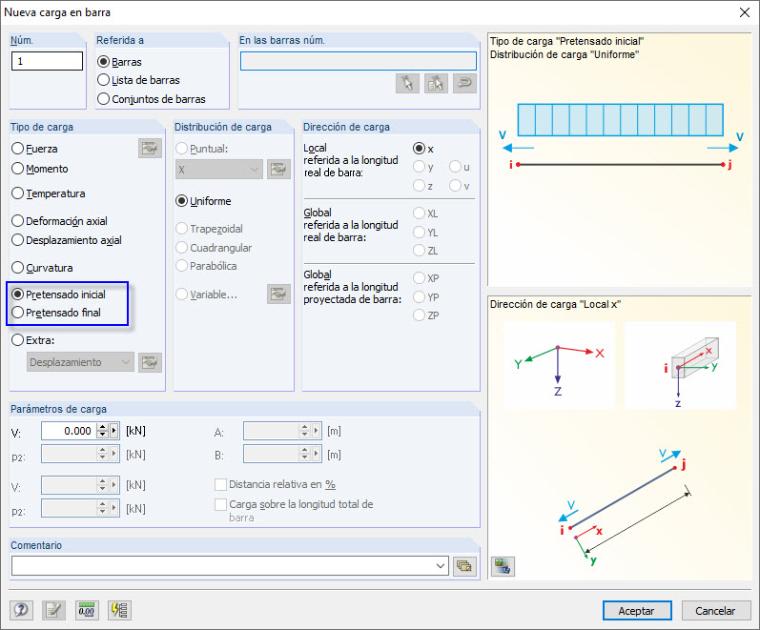Viewport: 760px width, 630px height.
Task: Click the Aceptar button
Action: [637, 611]
